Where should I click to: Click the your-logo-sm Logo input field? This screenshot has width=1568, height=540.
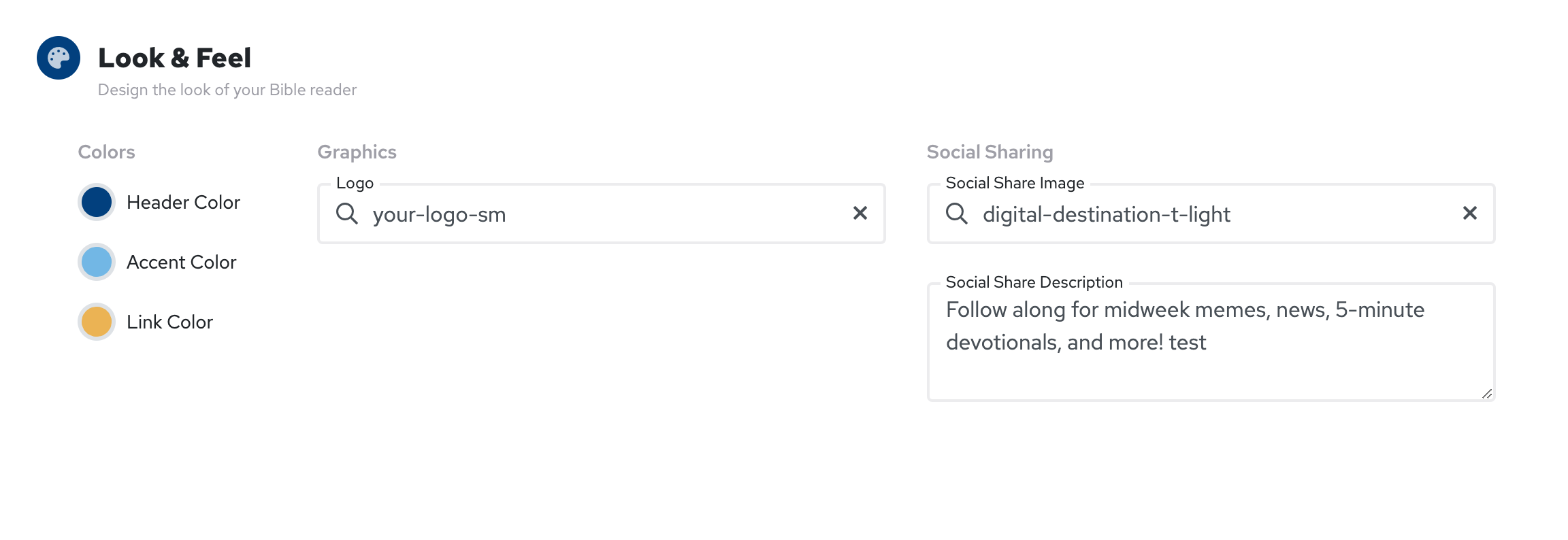tap(599, 214)
